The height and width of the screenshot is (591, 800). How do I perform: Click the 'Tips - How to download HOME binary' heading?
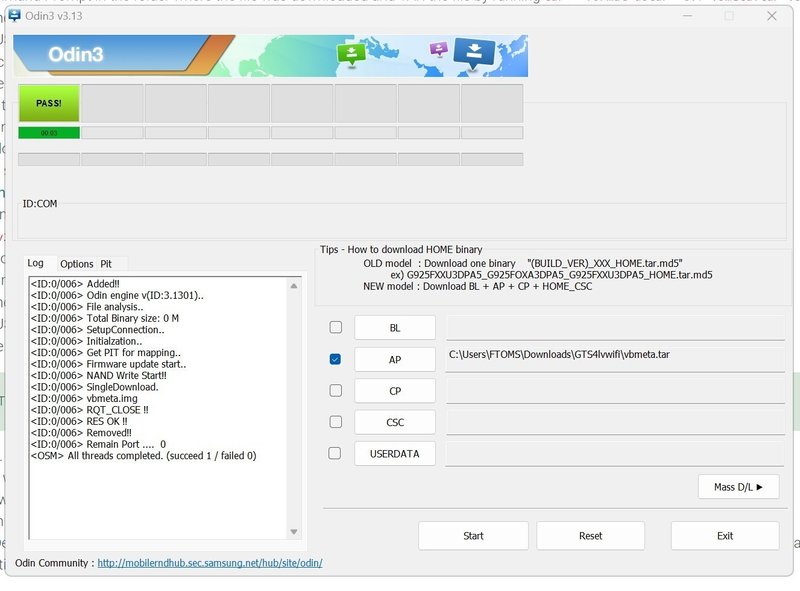401,249
